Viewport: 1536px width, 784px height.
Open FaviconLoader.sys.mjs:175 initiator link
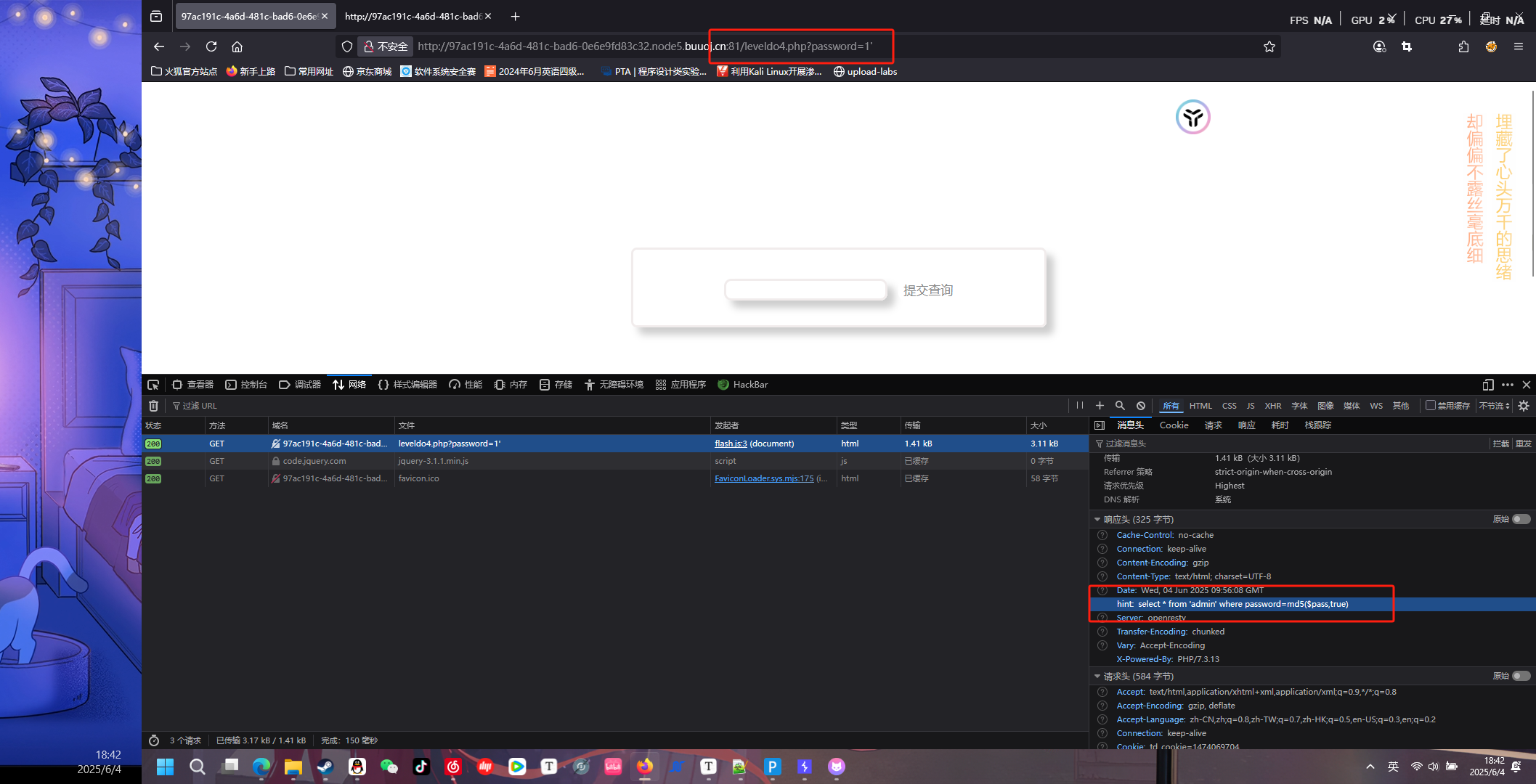click(x=764, y=478)
